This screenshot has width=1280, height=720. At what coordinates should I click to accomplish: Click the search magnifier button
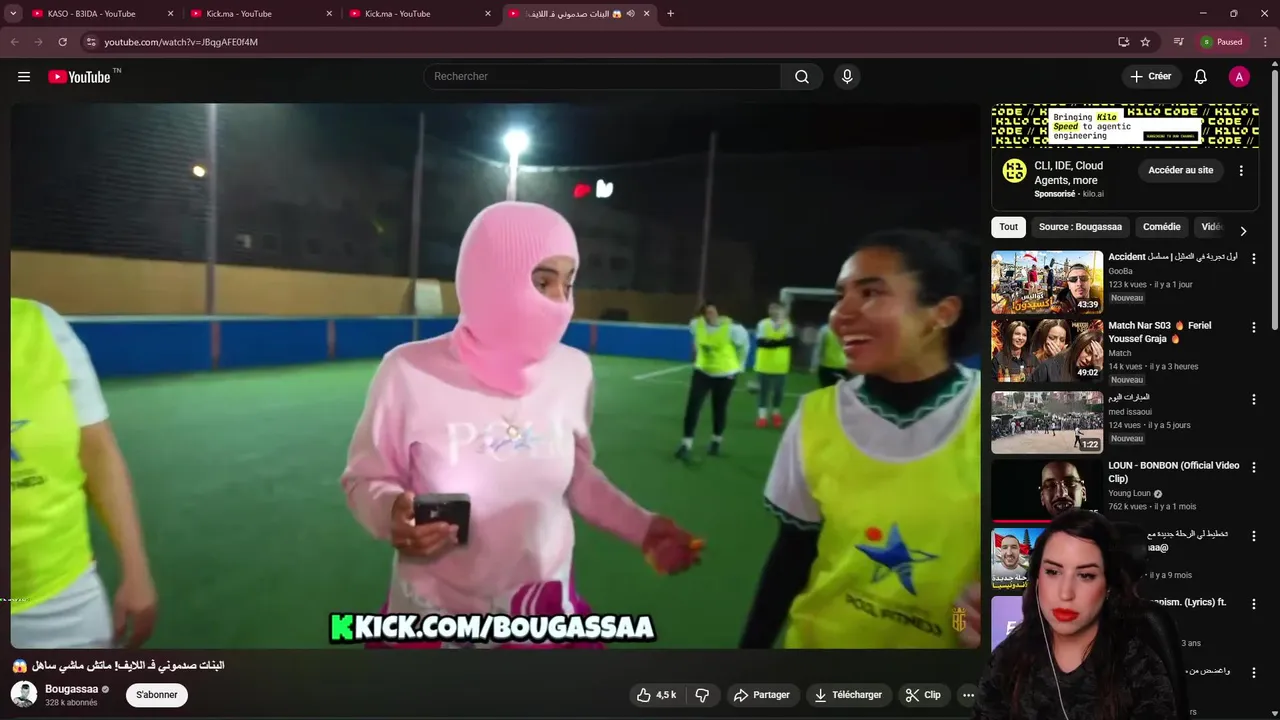click(802, 77)
